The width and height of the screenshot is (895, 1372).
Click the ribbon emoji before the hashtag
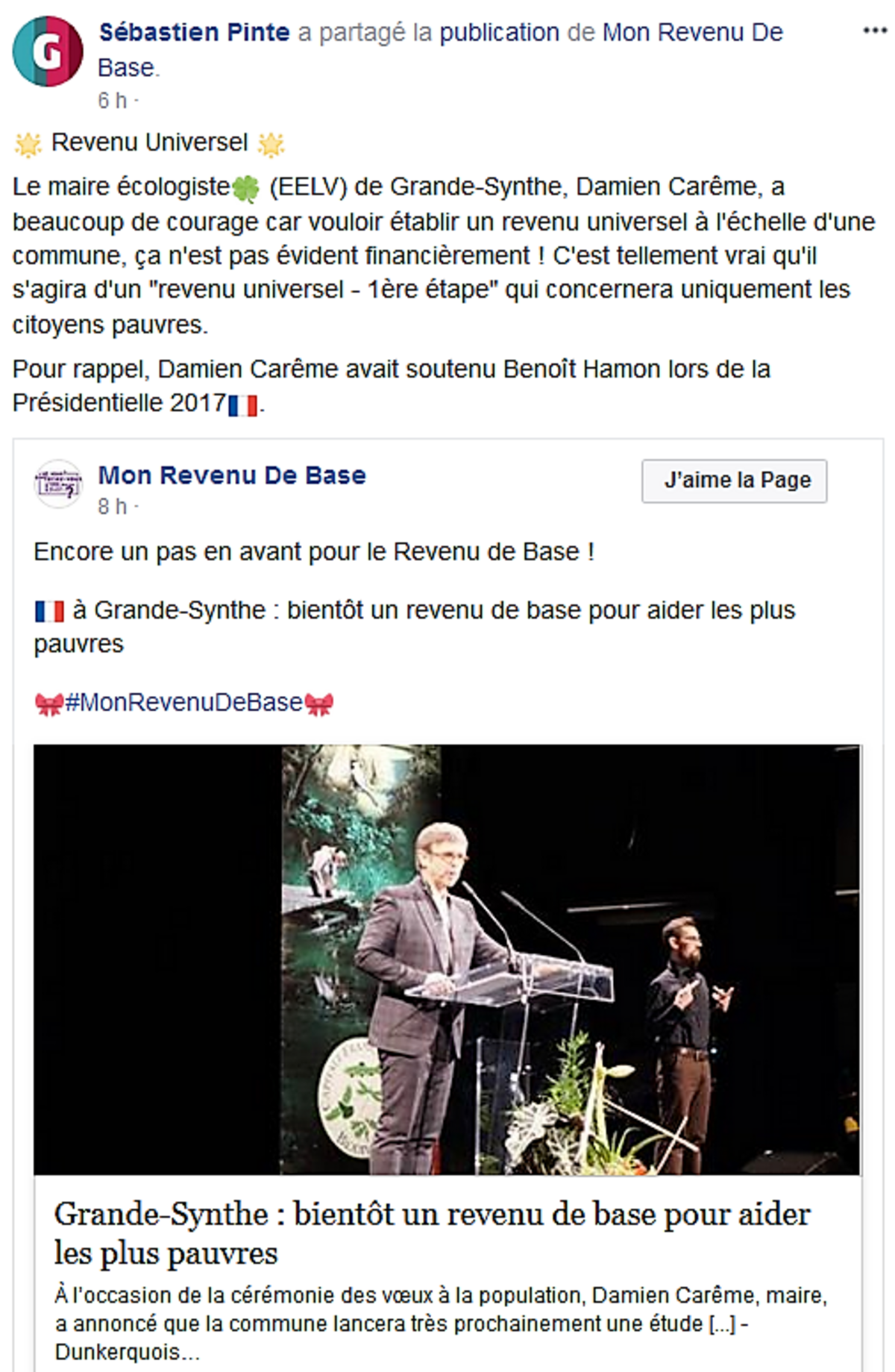click(49, 704)
